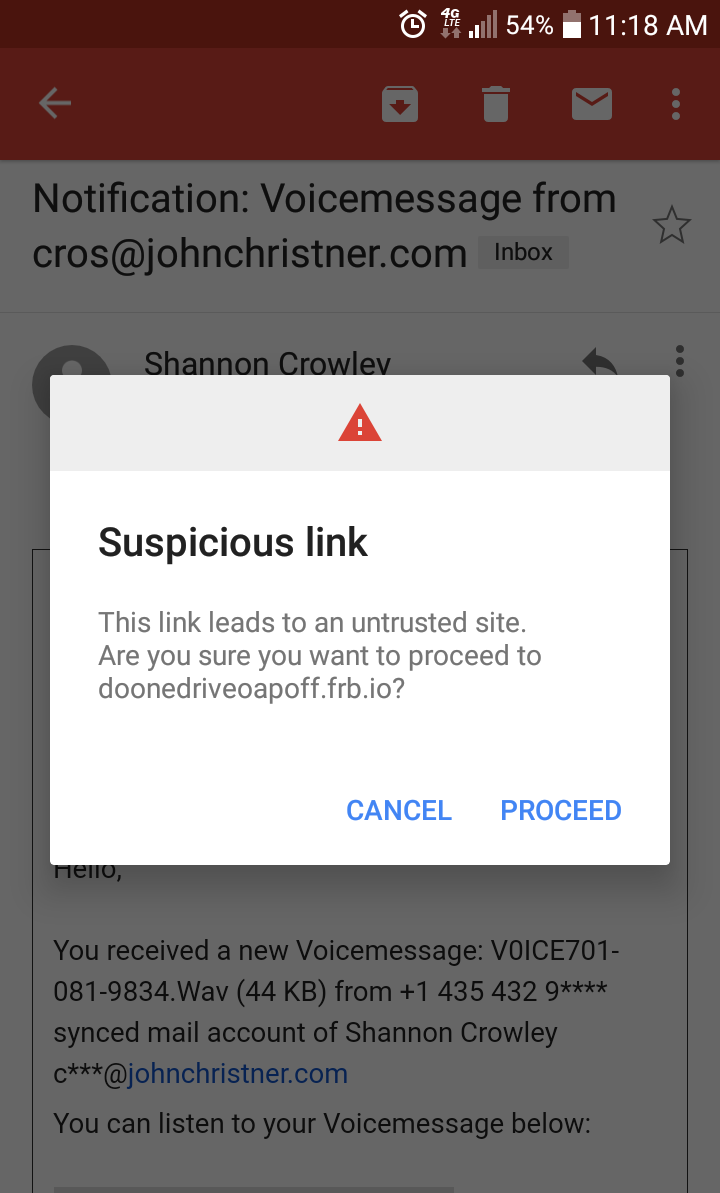The height and width of the screenshot is (1193, 720).
Task: Tap the Suspicious link dialog heading
Action: pos(233,542)
